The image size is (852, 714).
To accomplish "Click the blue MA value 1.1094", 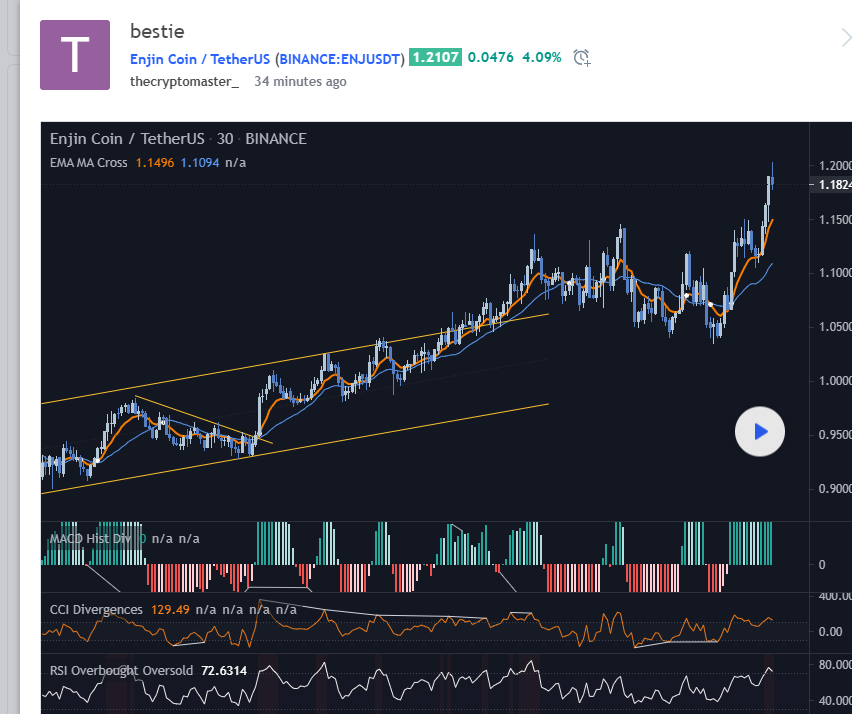I will 200,162.
